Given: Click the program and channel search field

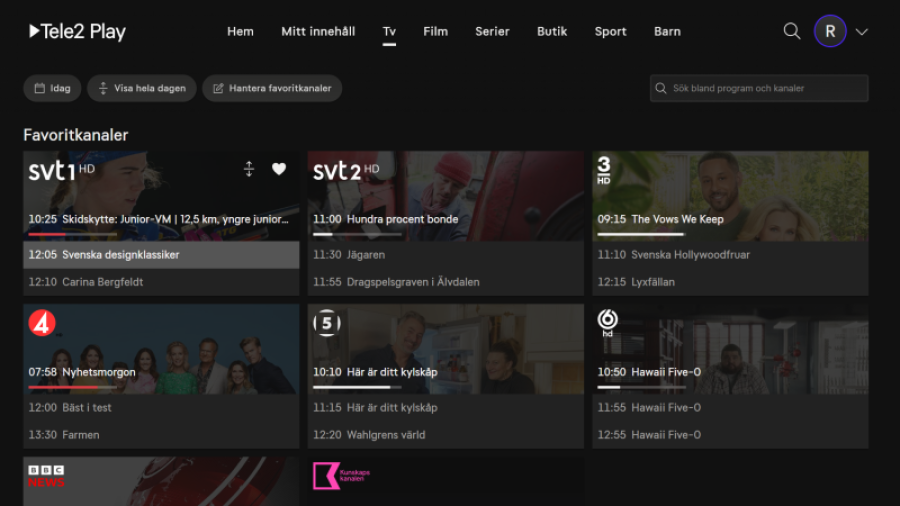Looking at the screenshot, I should click(x=760, y=88).
